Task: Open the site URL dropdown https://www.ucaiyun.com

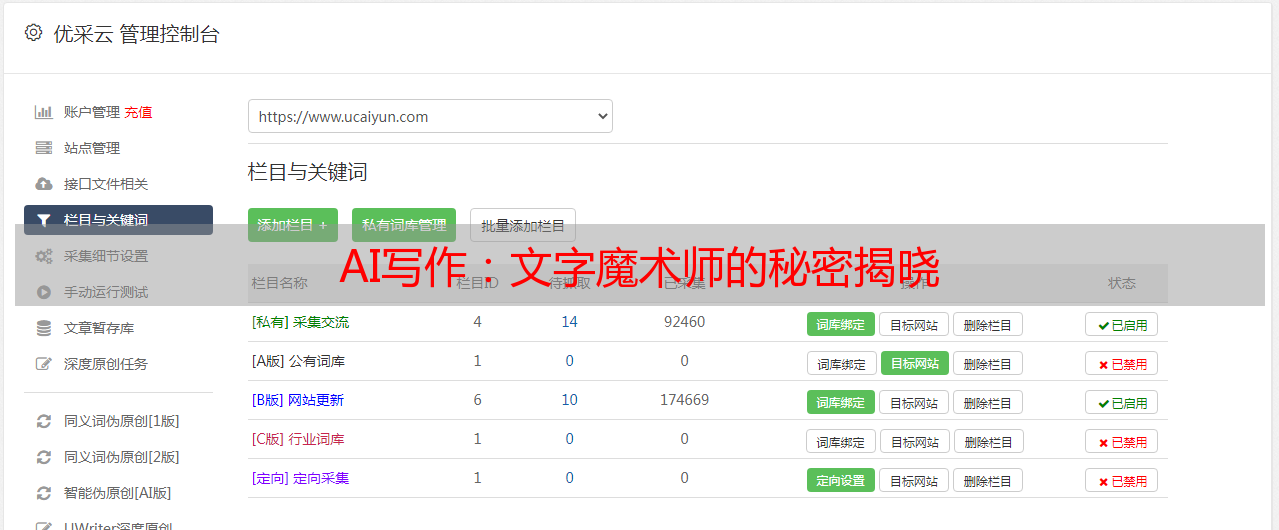Action: [430, 116]
